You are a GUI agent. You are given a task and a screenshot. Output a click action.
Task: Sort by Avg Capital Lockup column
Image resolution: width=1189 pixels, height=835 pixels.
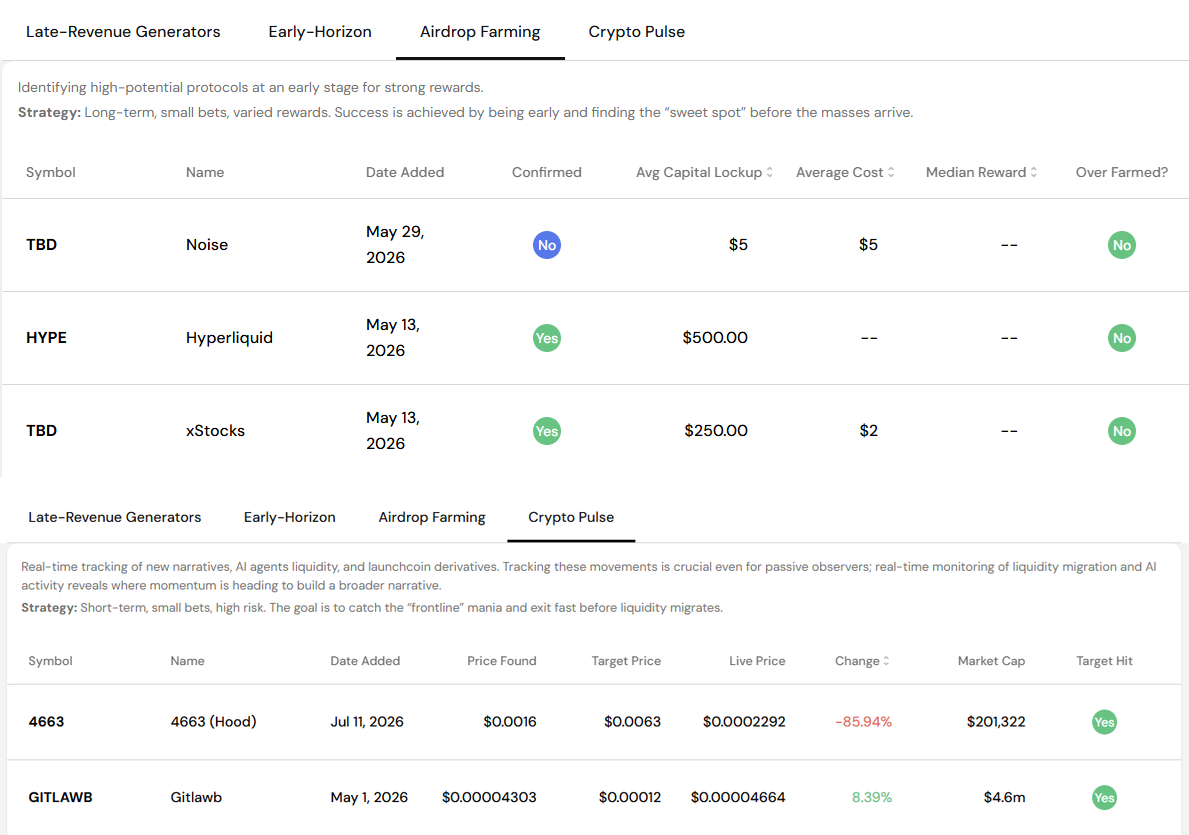[x=704, y=172]
